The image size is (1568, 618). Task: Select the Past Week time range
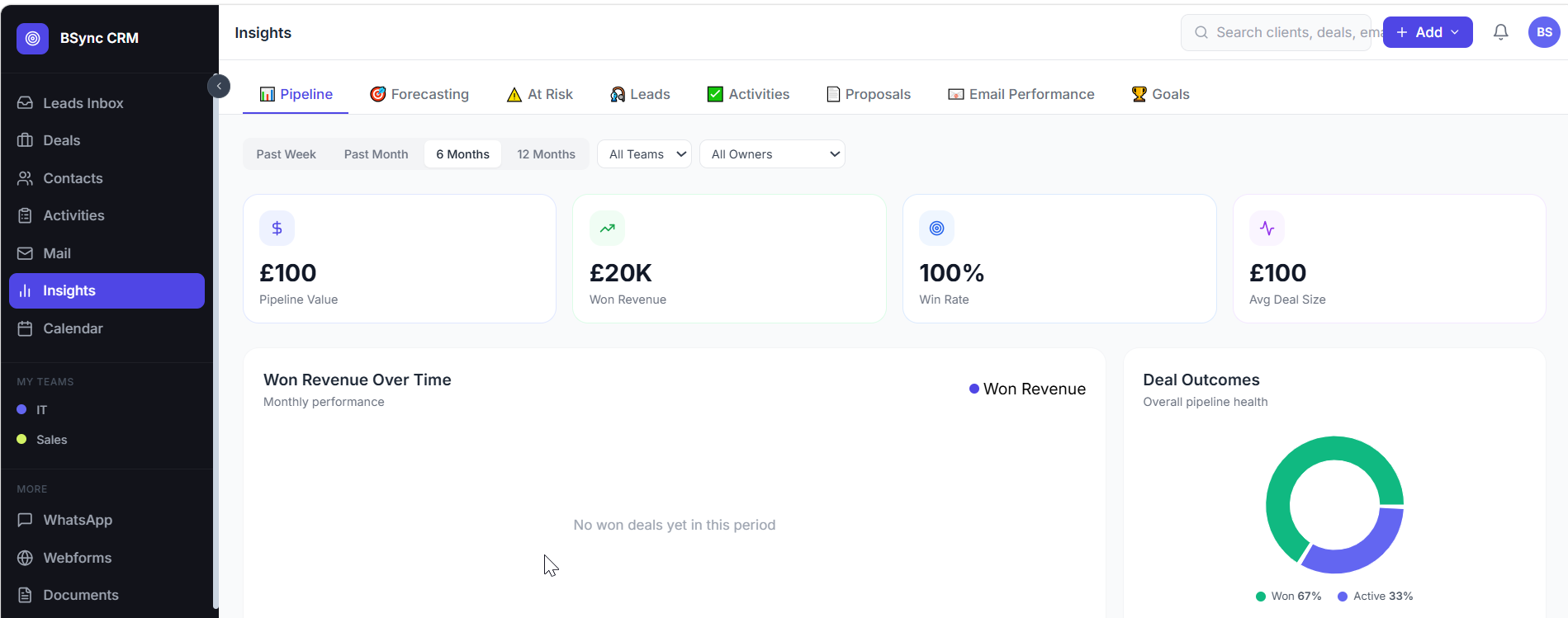(286, 154)
